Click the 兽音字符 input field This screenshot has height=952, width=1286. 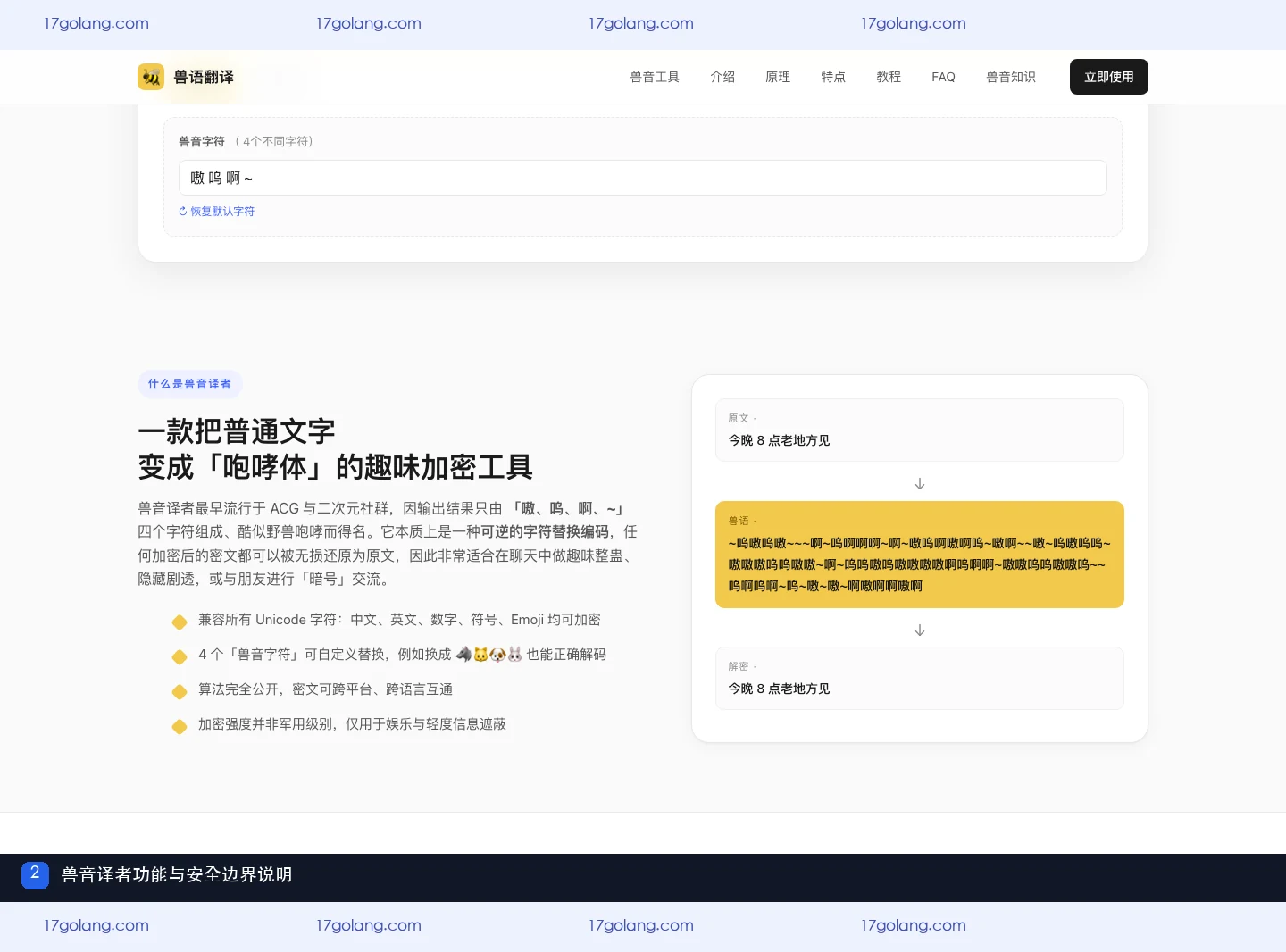coord(643,178)
